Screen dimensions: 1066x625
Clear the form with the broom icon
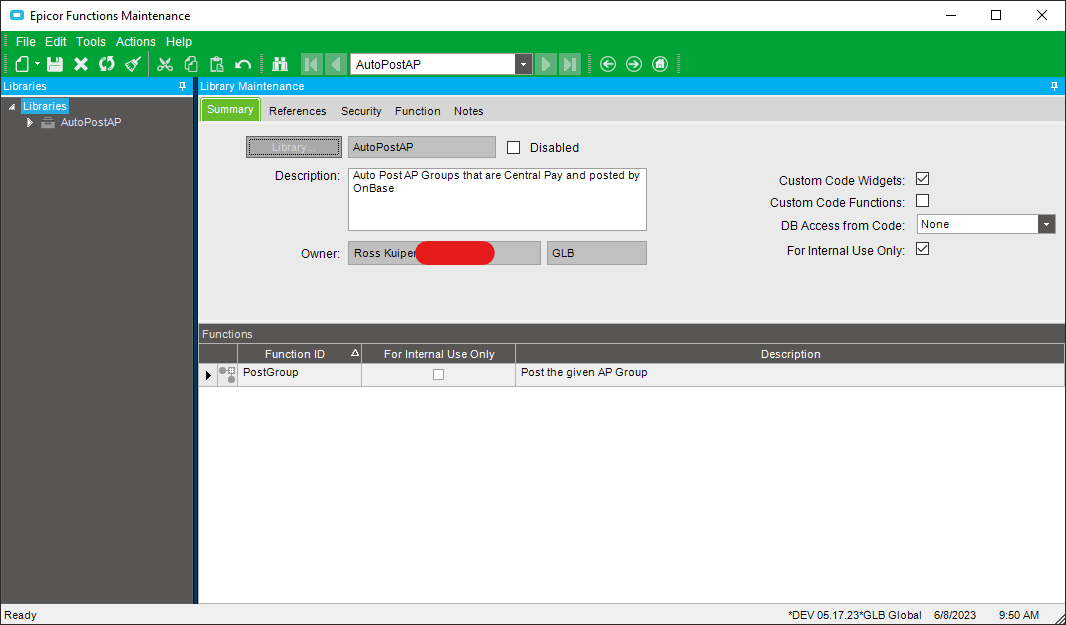133,64
